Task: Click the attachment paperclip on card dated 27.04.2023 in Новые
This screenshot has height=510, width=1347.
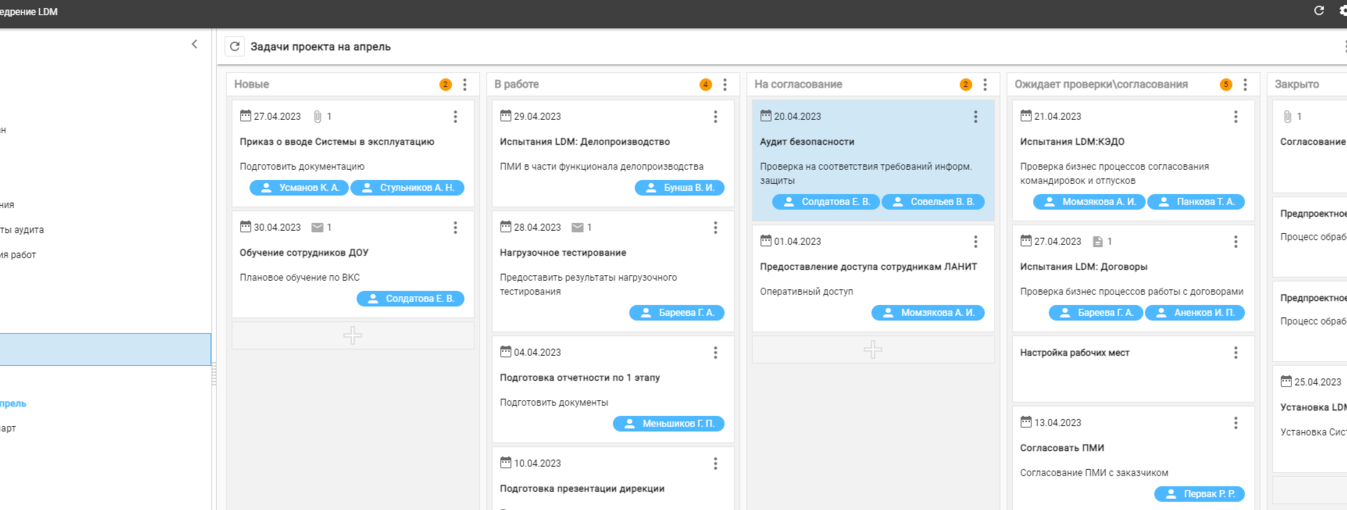Action: point(317,117)
